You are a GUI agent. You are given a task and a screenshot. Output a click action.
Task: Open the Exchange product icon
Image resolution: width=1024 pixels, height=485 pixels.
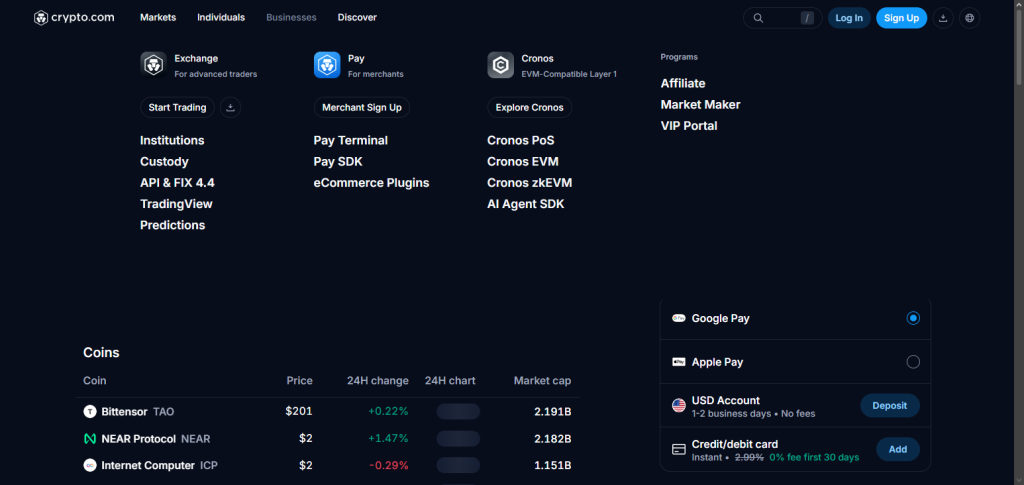153,65
